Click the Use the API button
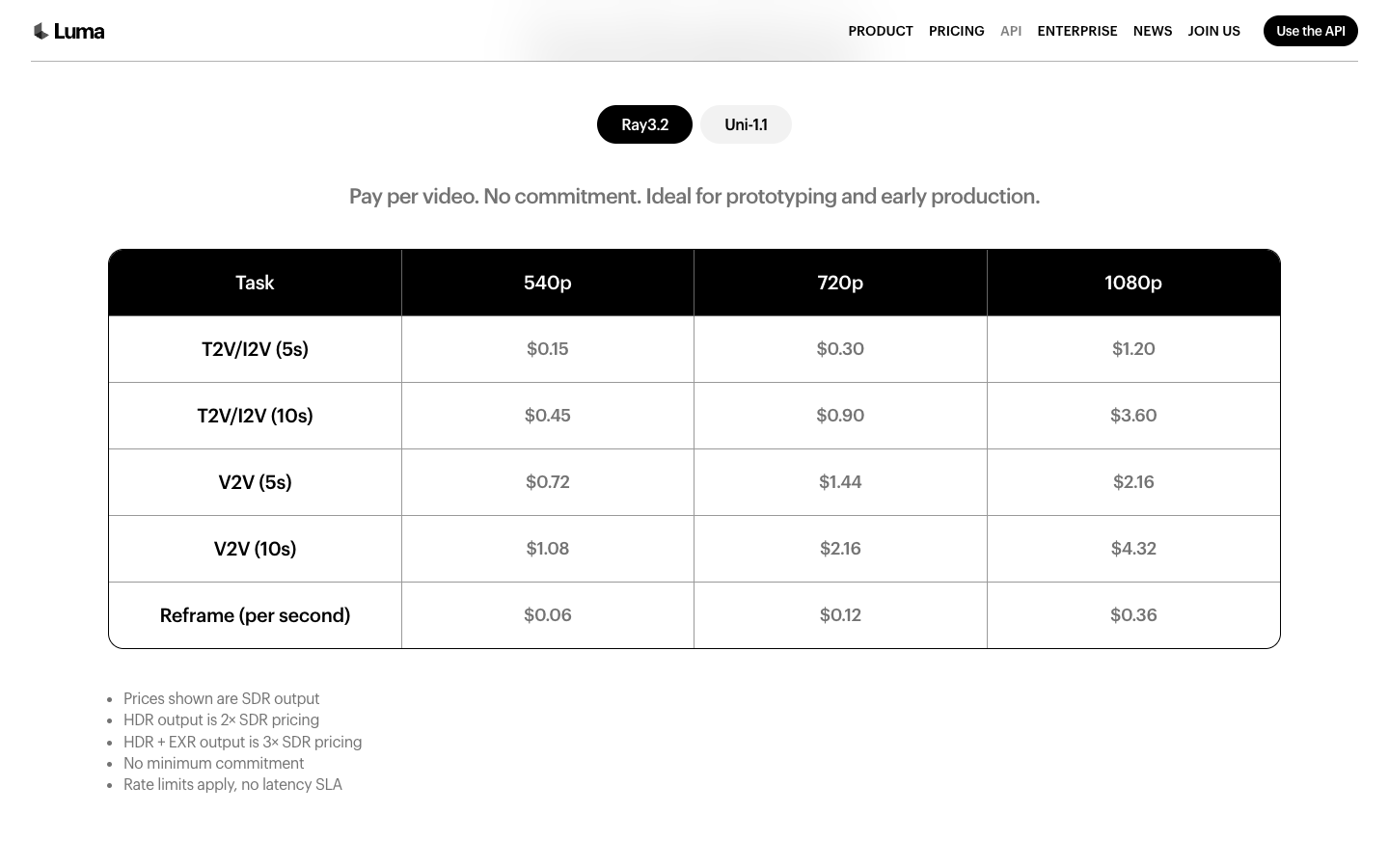The height and width of the screenshot is (868, 1389). click(x=1311, y=31)
